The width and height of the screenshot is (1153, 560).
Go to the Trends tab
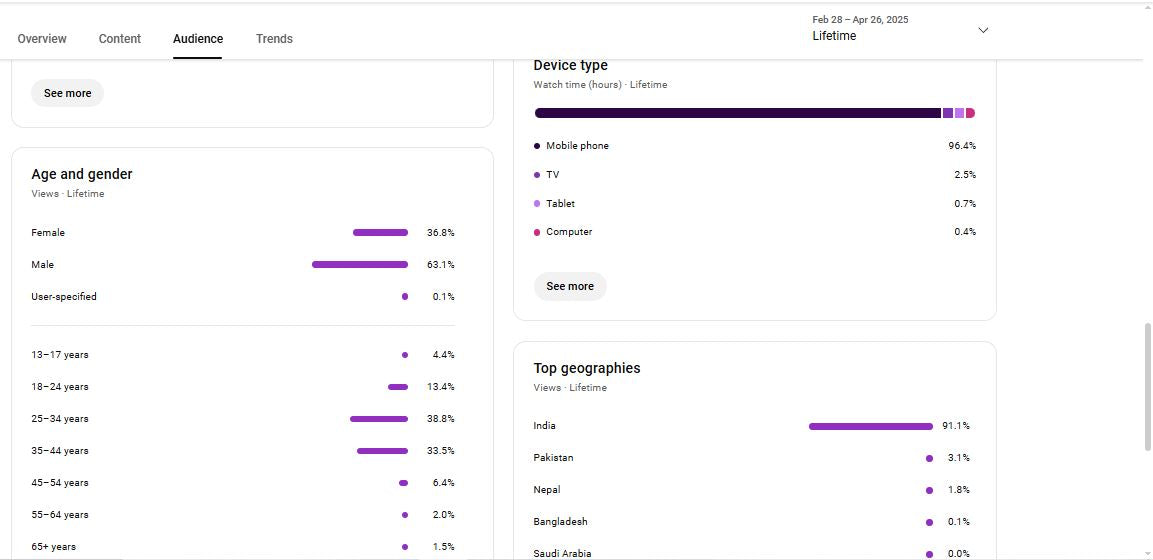(274, 39)
